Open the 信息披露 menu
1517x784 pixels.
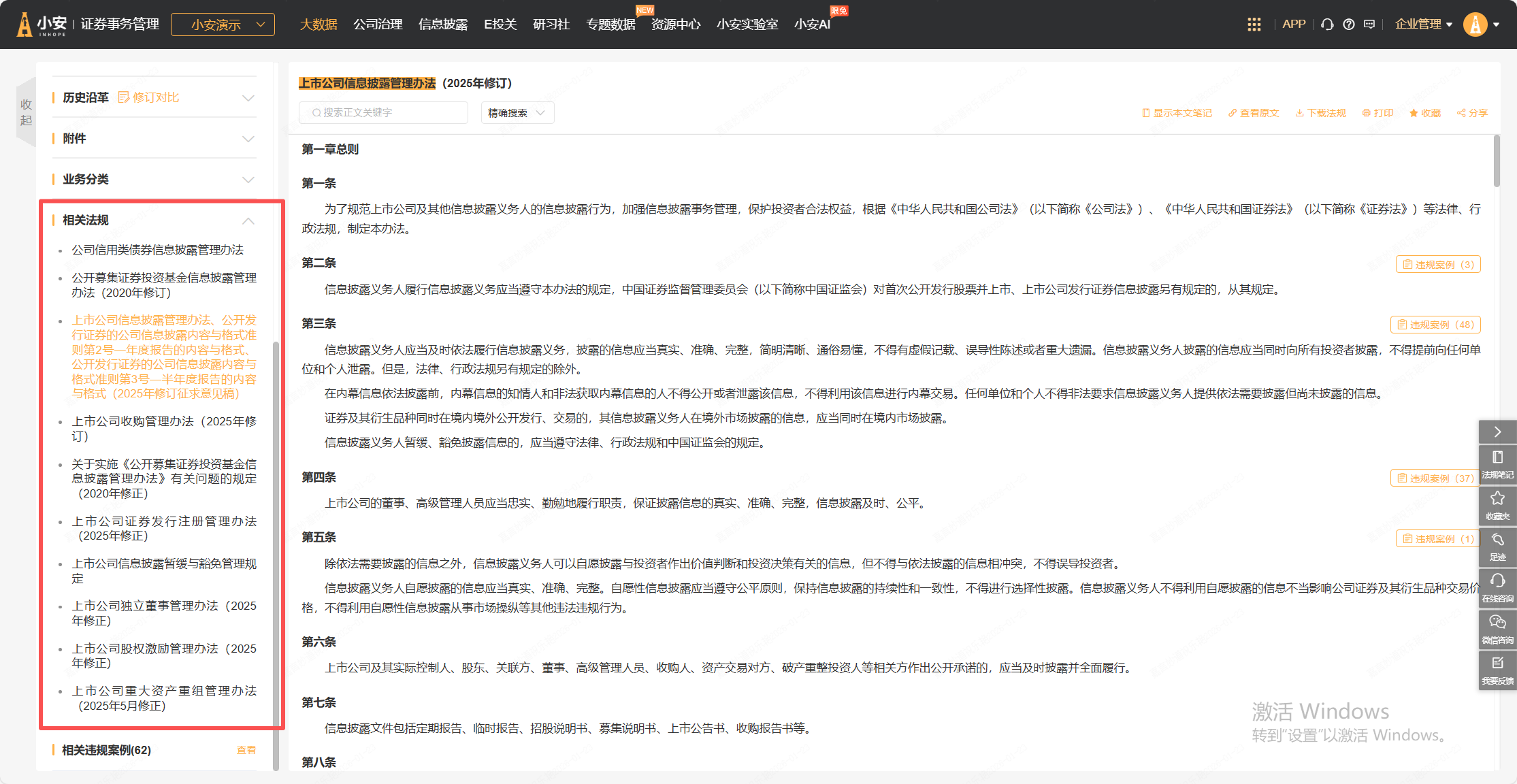pyautogui.click(x=443, y=24)
